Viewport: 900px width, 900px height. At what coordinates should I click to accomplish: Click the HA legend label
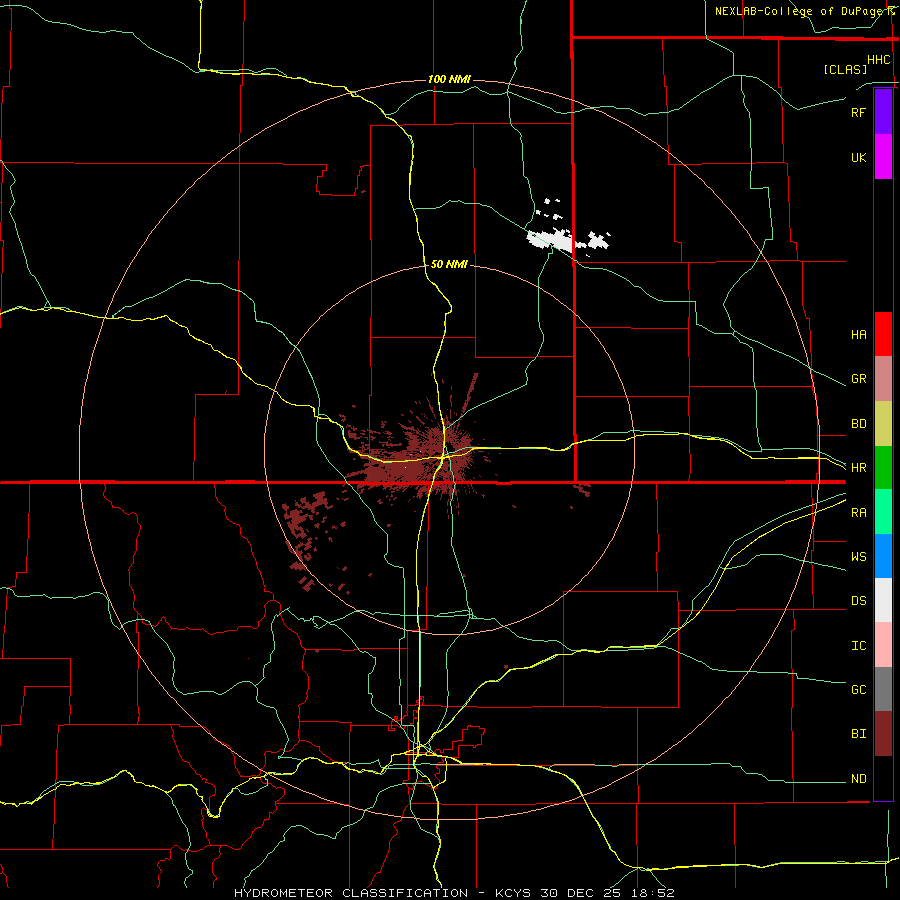click(858, 334)
